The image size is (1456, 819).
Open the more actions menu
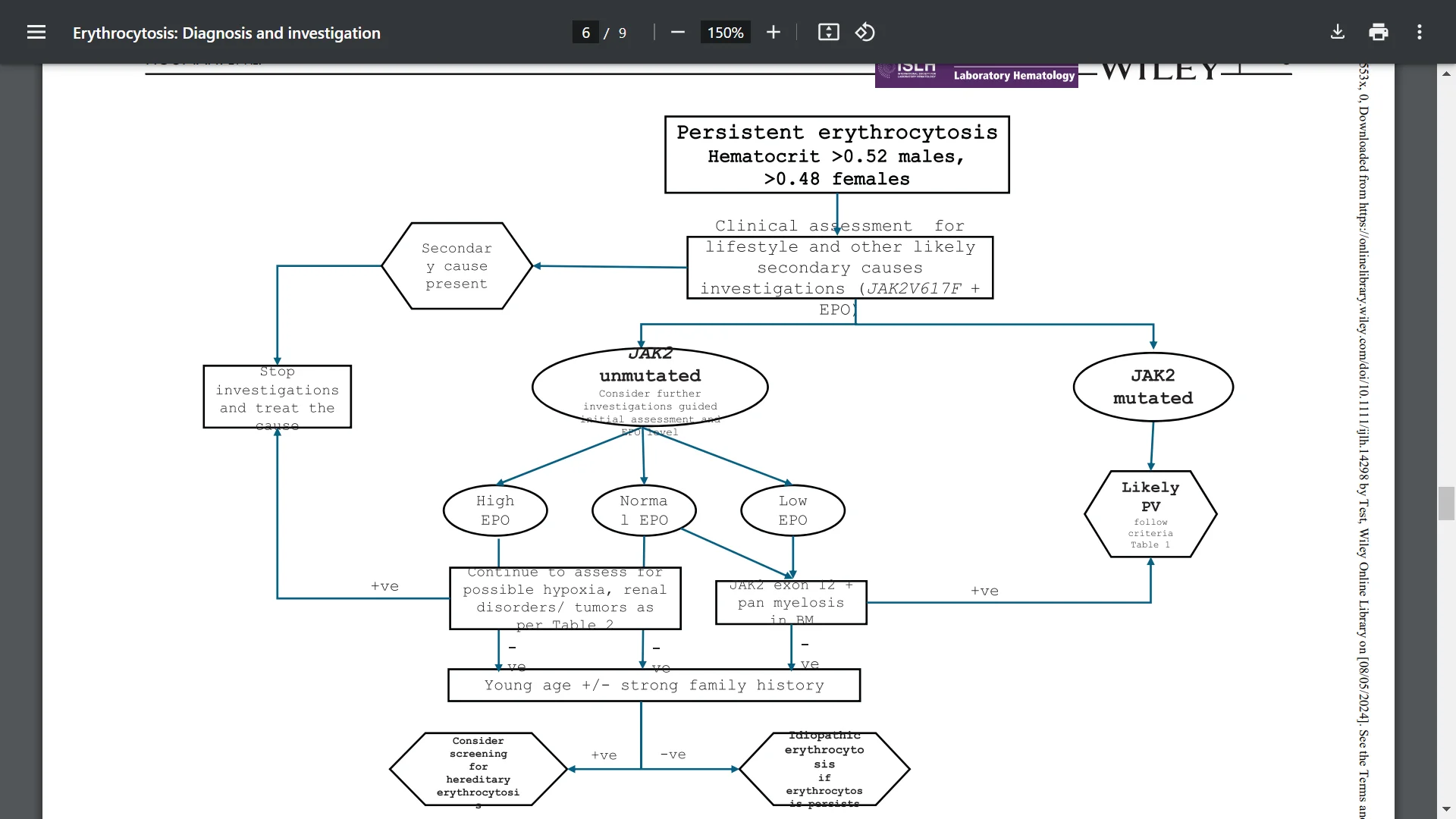click(1420, 32)
